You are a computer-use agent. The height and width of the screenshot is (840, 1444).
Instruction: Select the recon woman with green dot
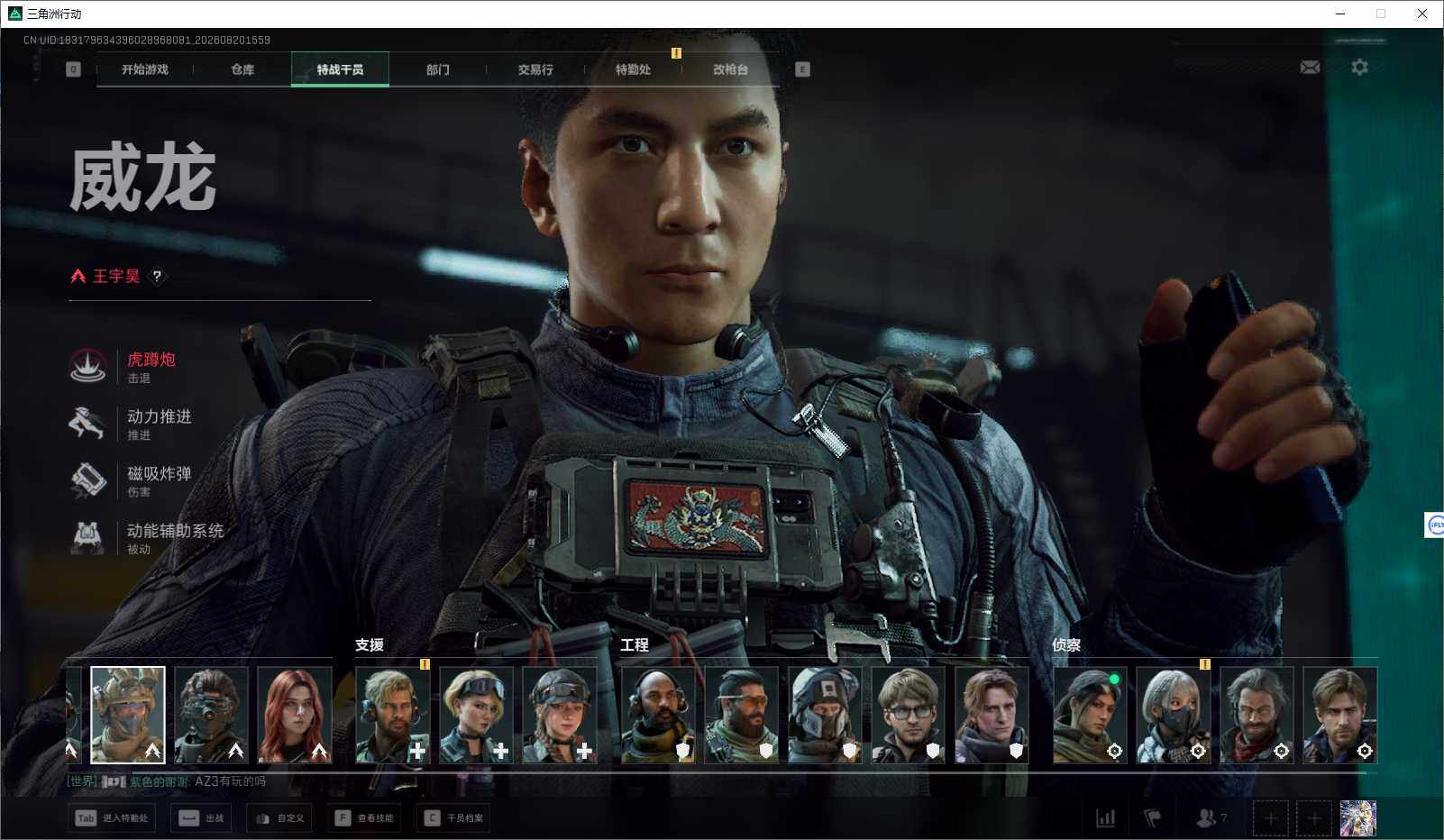pos(1090,715)
